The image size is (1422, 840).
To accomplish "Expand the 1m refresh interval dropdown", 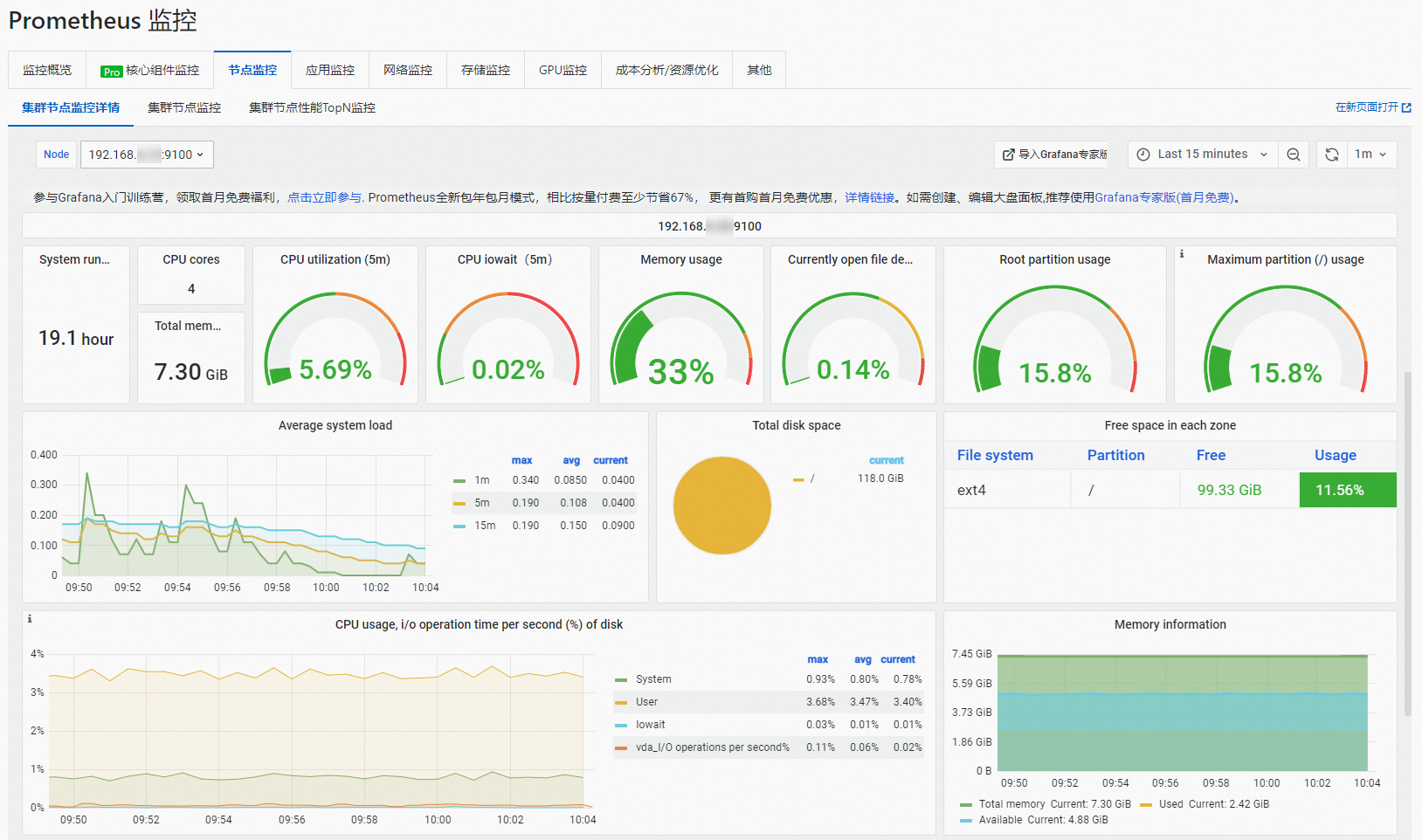I will point(1371,155).
